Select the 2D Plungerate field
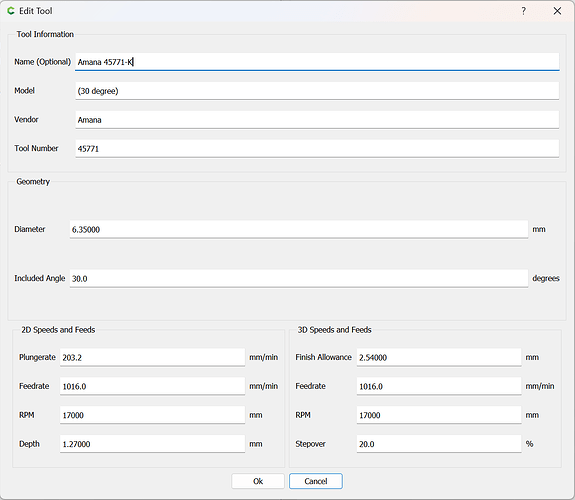575x500 pixels. pyautogui.click(x=153, y=357)
